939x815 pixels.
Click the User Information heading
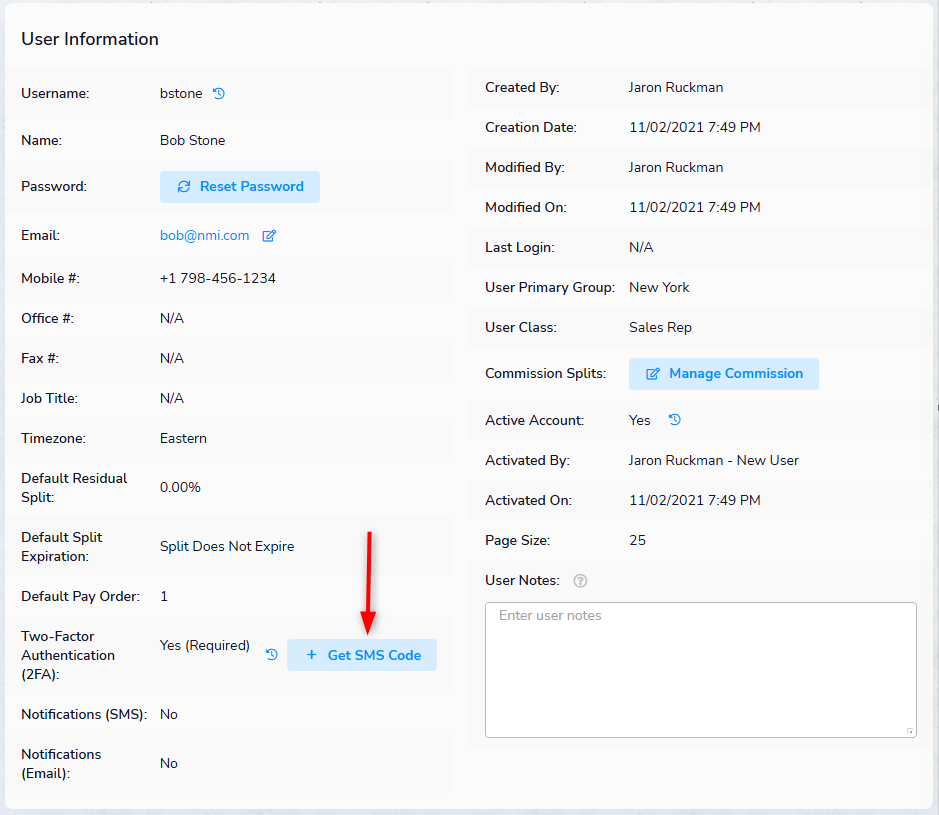[x=90, y=39]
